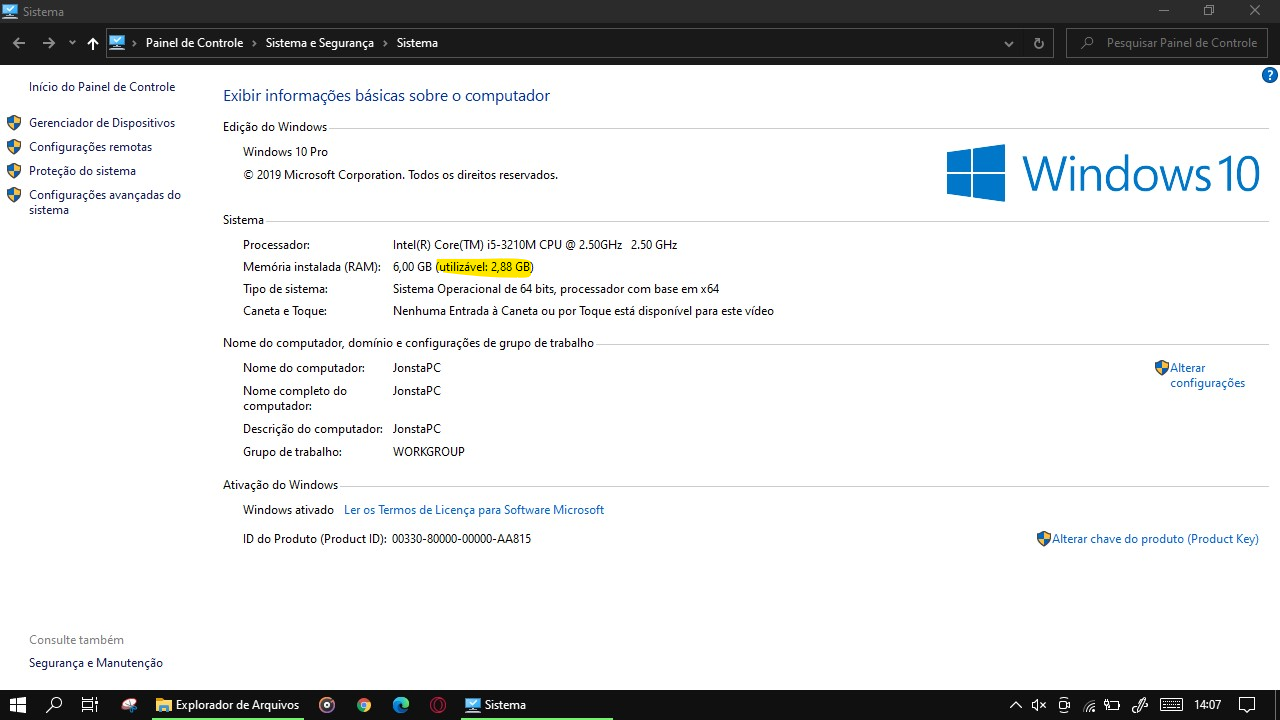The image size is (1280, 720).
Task: Click the computer icon in address bar
Action: click(x=117, y=43)
